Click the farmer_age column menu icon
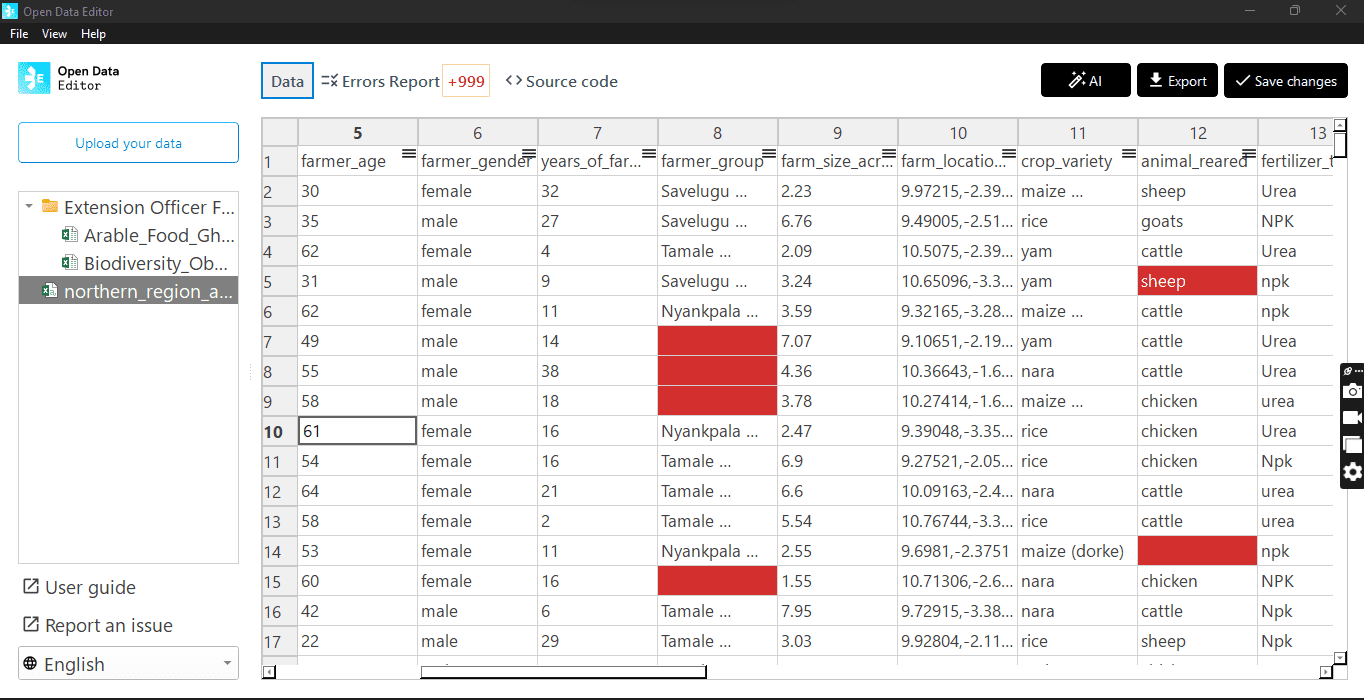1364x700 pixels. click(408, 153)
